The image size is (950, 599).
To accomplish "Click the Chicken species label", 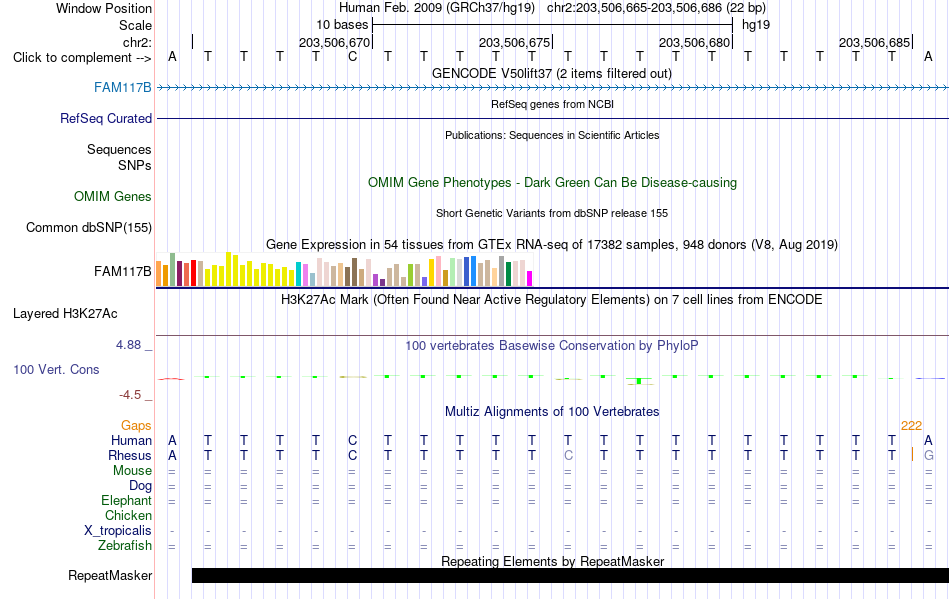I will [x=128, y=515].
